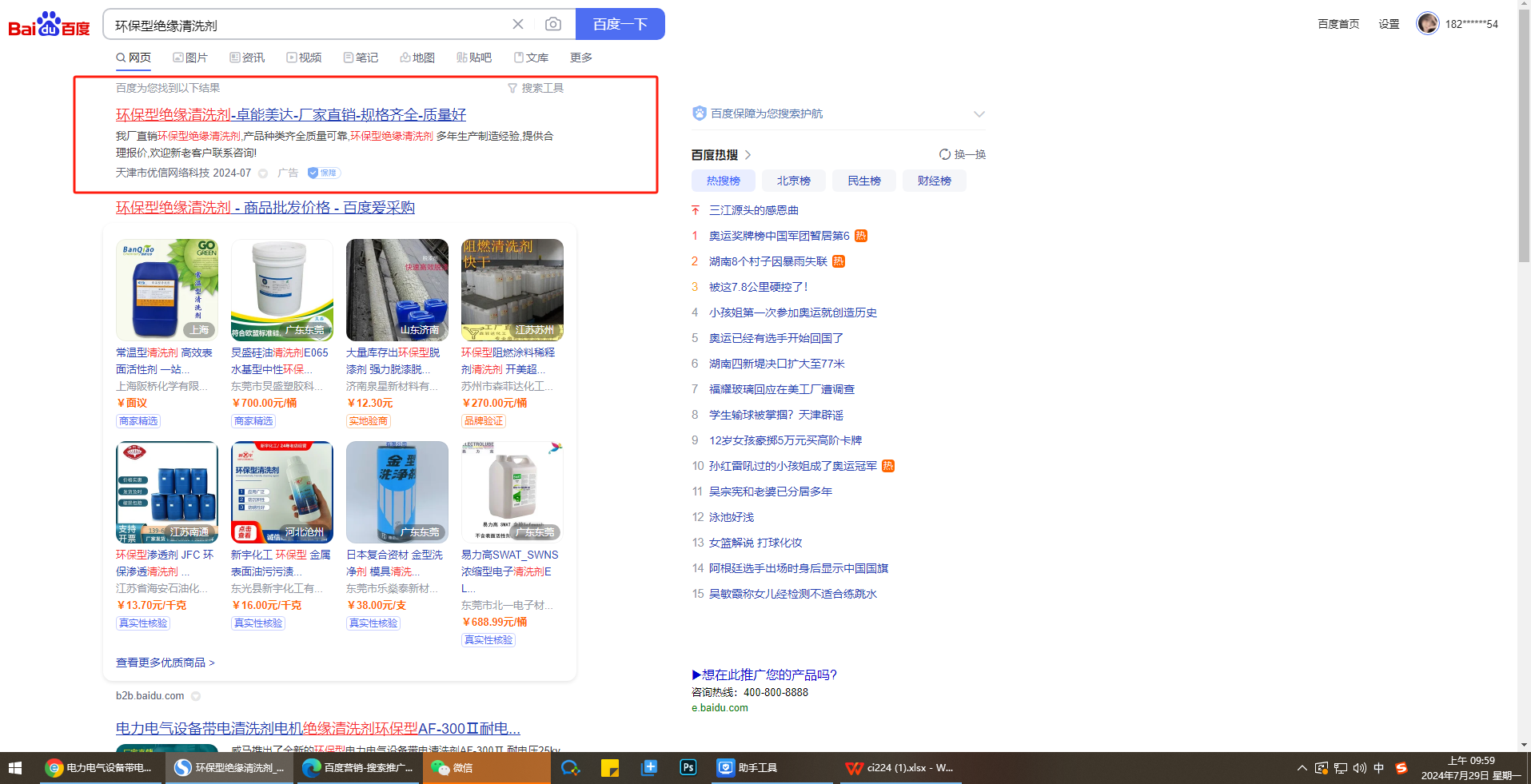The image size is (1531, 784).
Task: Open hot search 泳池好浅
Action: pyautogui.click(x=732, y=517)
